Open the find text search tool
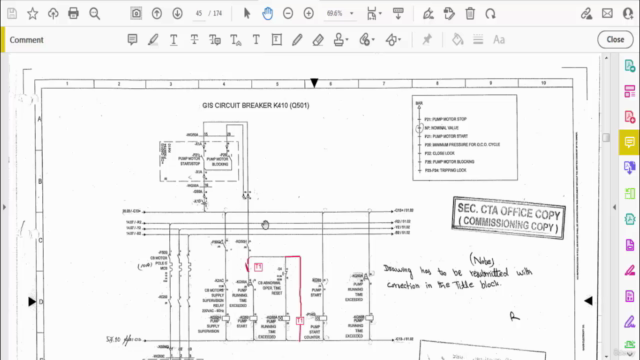 click(95, 14)
